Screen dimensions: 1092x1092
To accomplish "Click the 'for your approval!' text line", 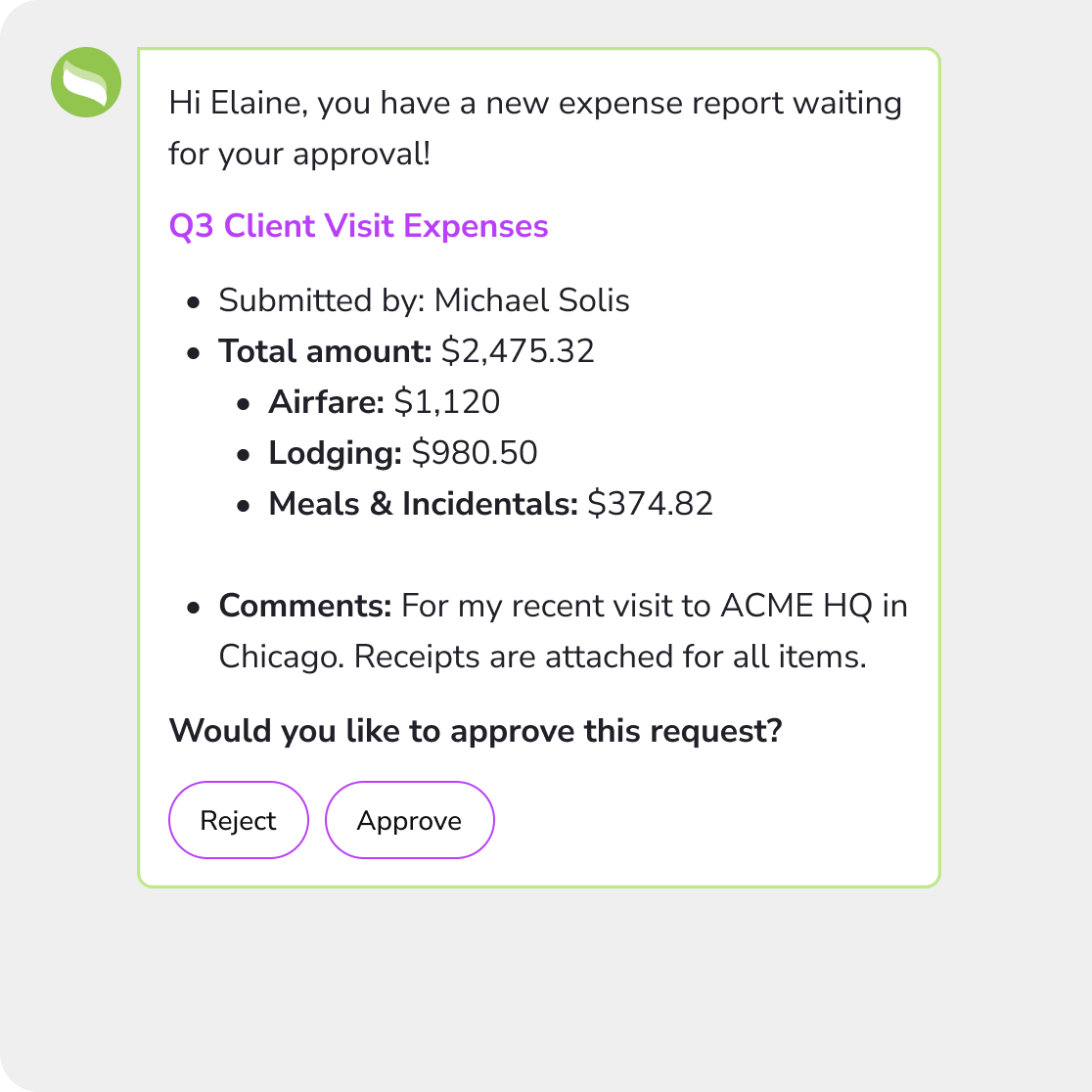I will [x=299, y=154].
